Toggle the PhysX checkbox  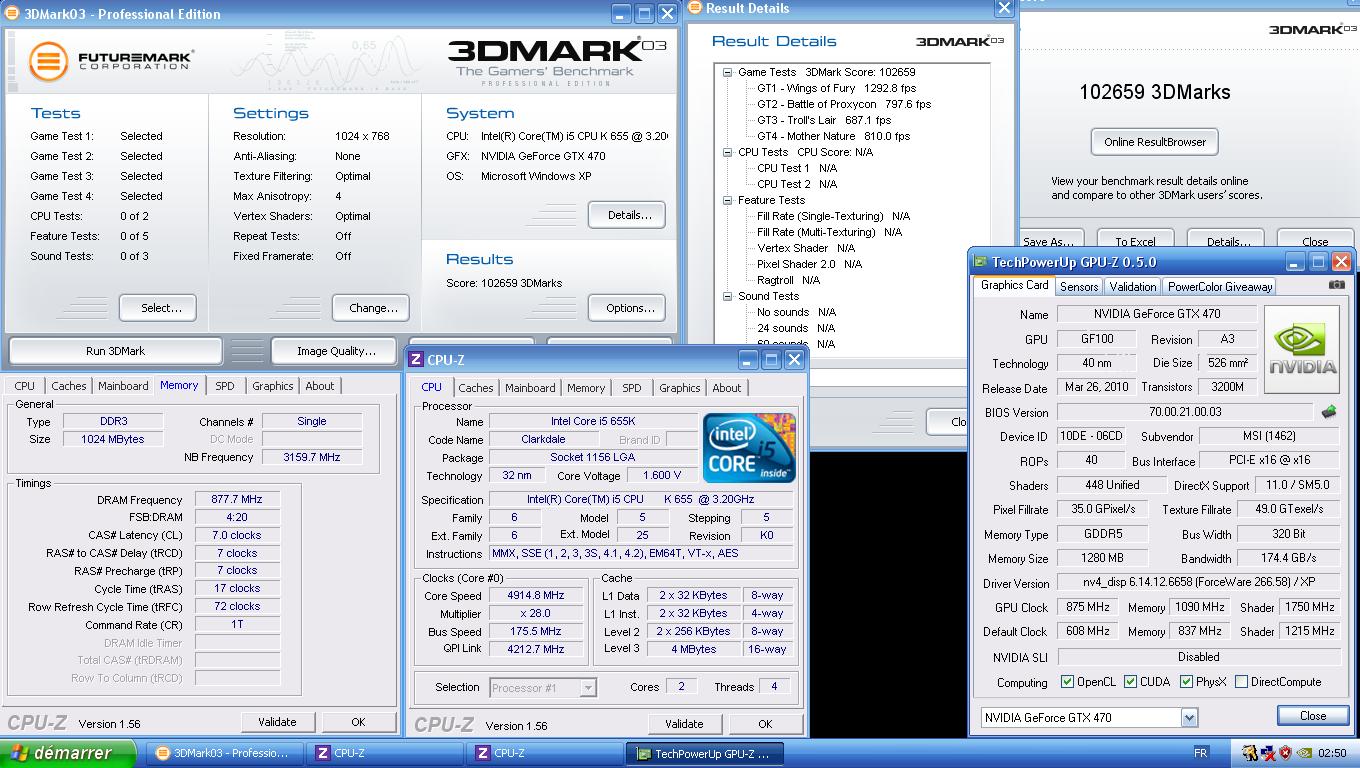(1186, 682)
